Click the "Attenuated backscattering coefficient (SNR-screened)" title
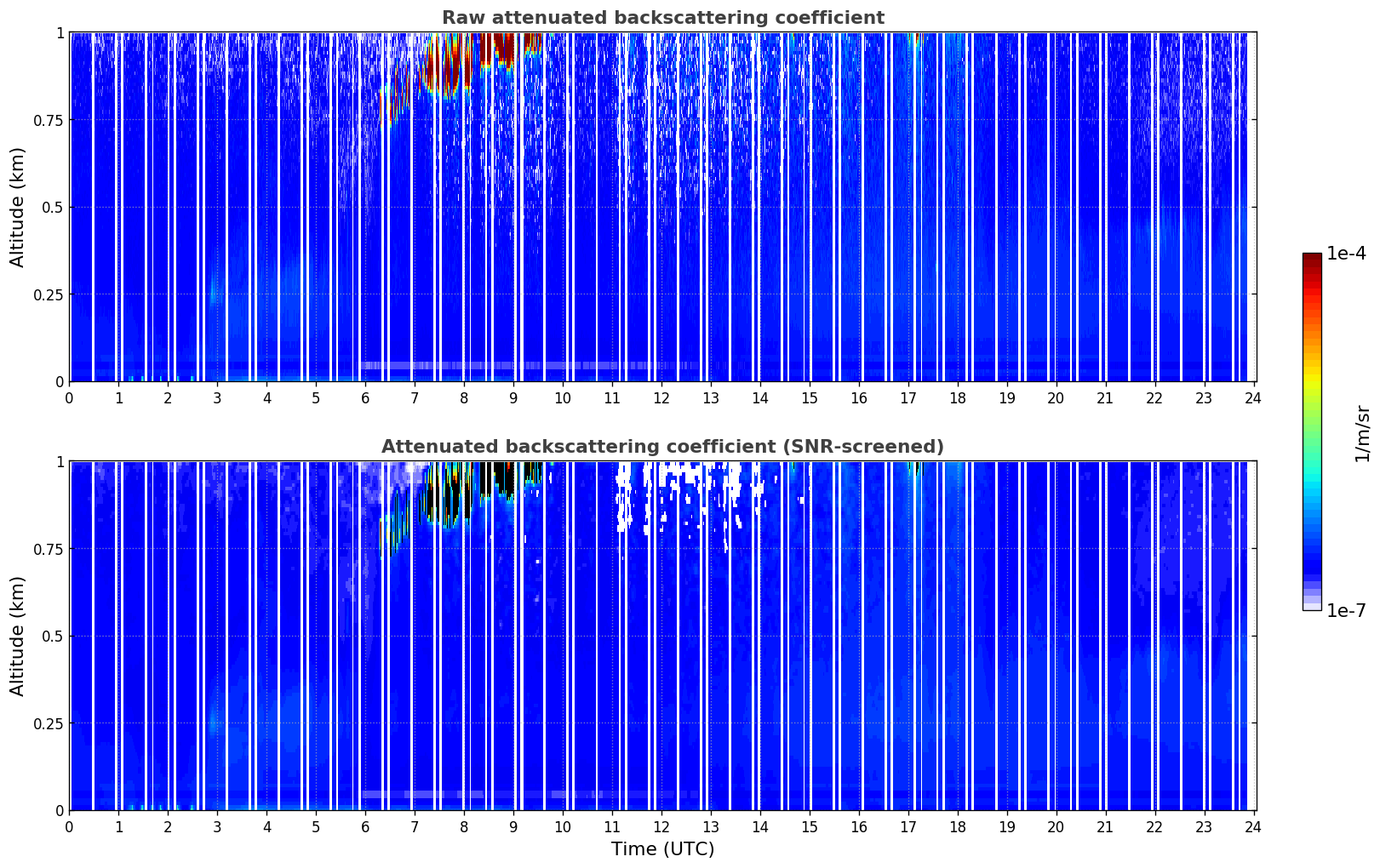The width and height of the screenshot is (1380, 868). coord(662,447)
